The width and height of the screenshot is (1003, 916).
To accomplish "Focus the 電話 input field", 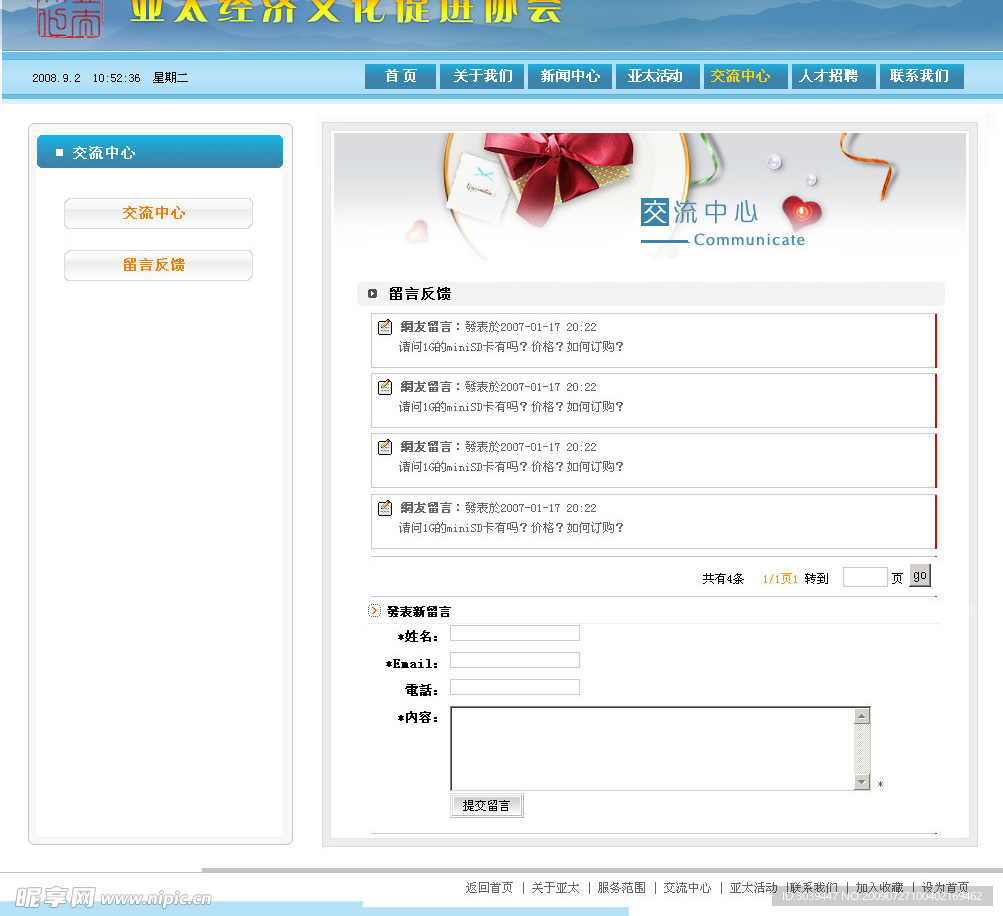I will point(515,687).
